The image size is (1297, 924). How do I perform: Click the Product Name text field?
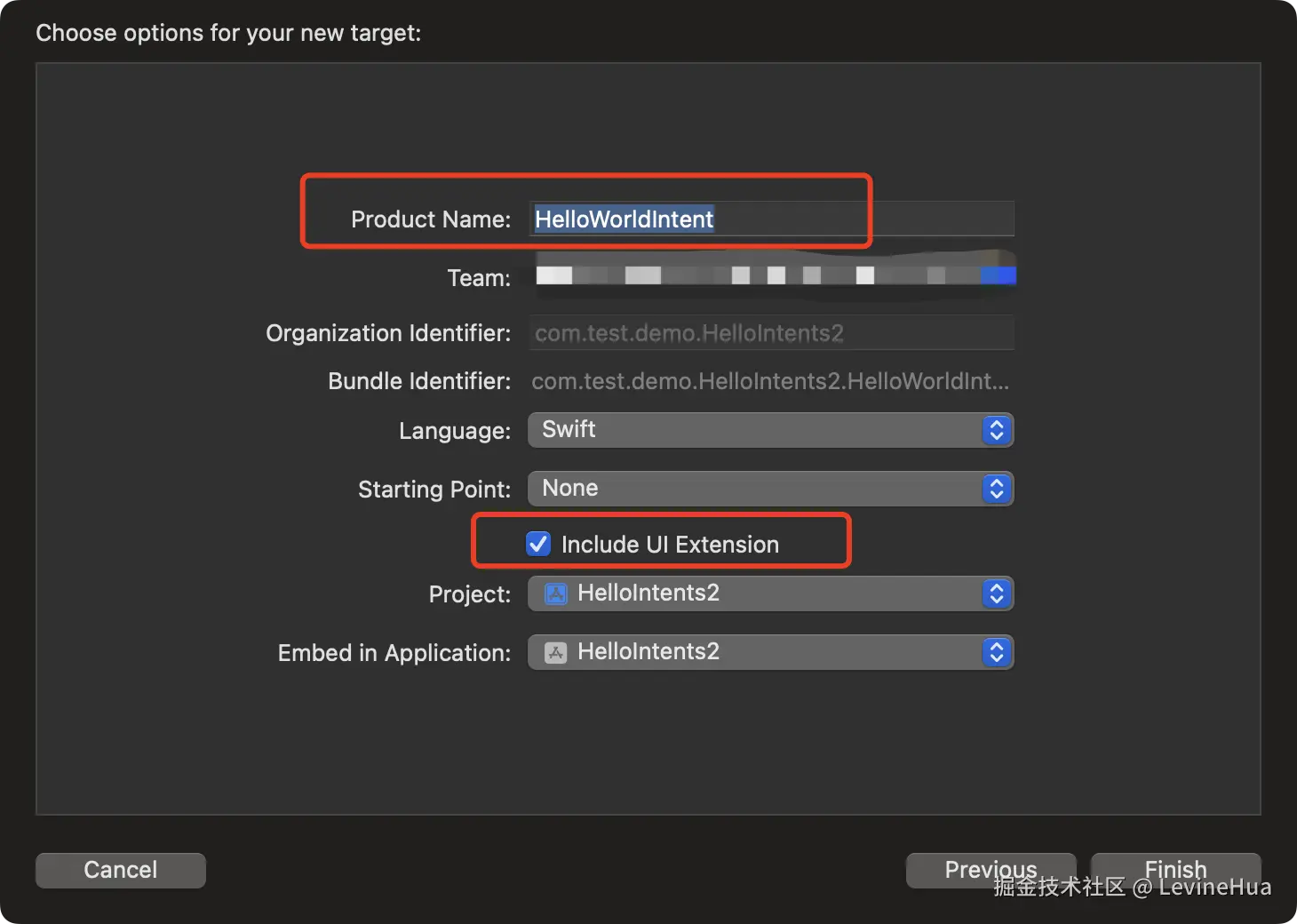coord(771,219)
